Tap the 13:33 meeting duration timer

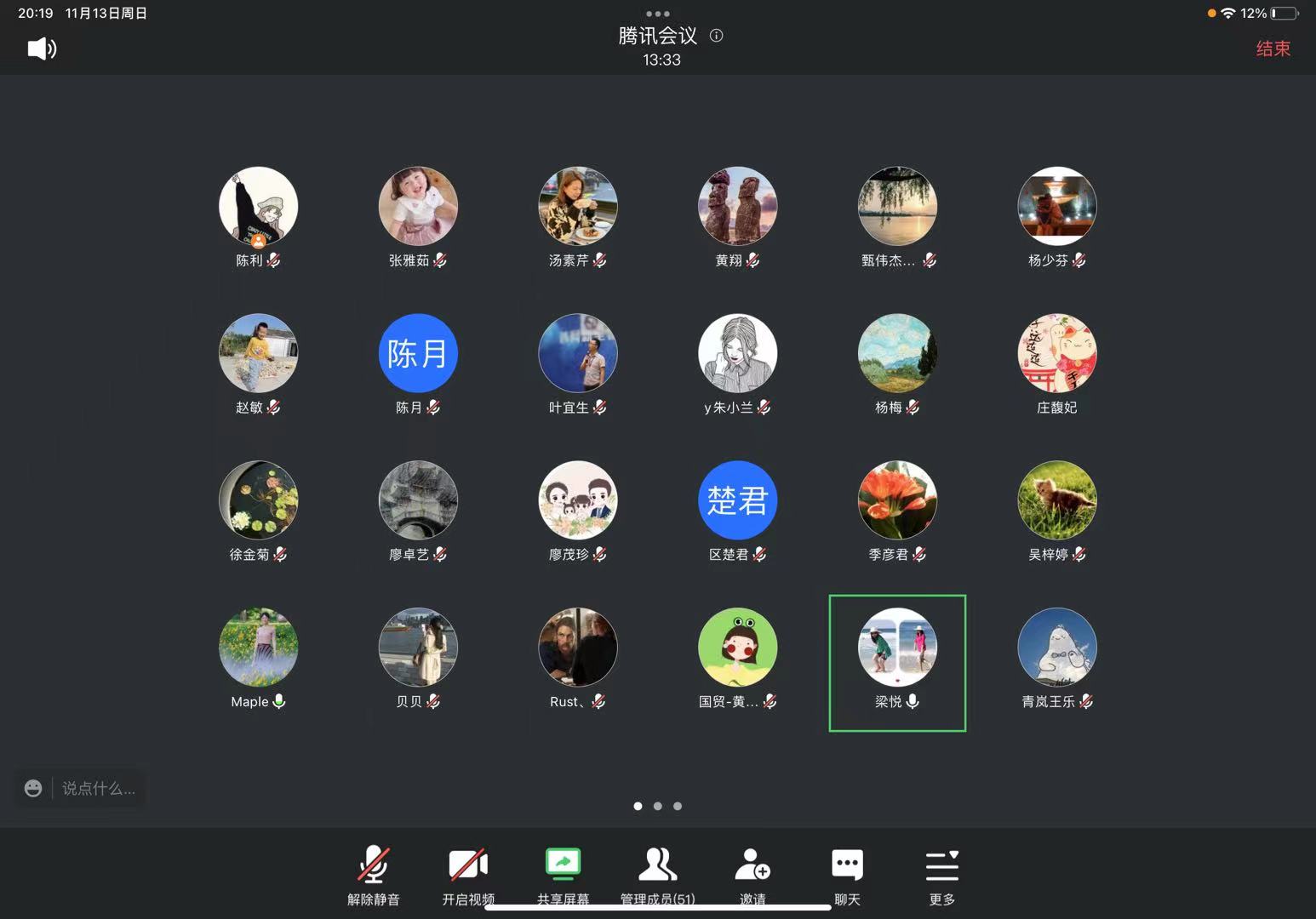click(x=661, y=60)
